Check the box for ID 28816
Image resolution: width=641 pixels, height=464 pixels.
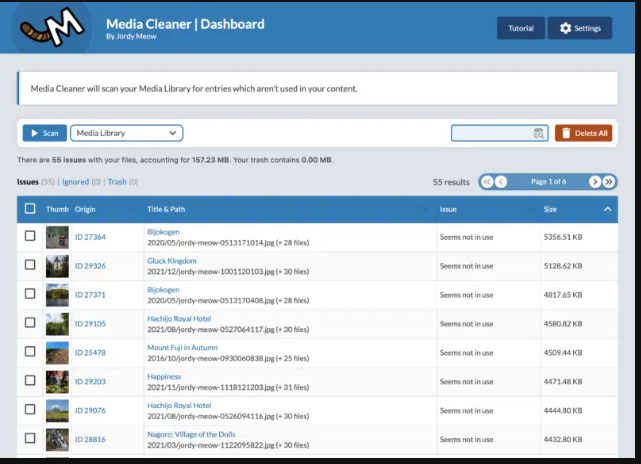click(x=30, y=438)
